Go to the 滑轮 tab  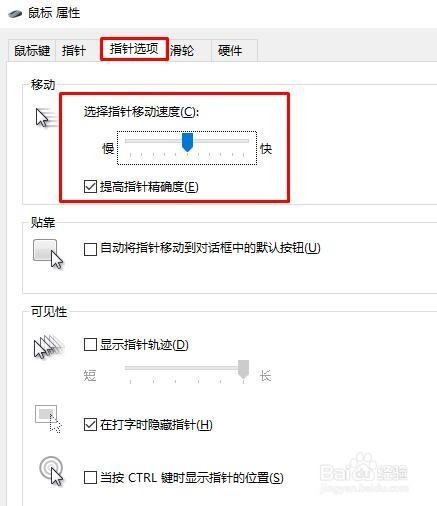pyautogui.click(x=182, y=51)
